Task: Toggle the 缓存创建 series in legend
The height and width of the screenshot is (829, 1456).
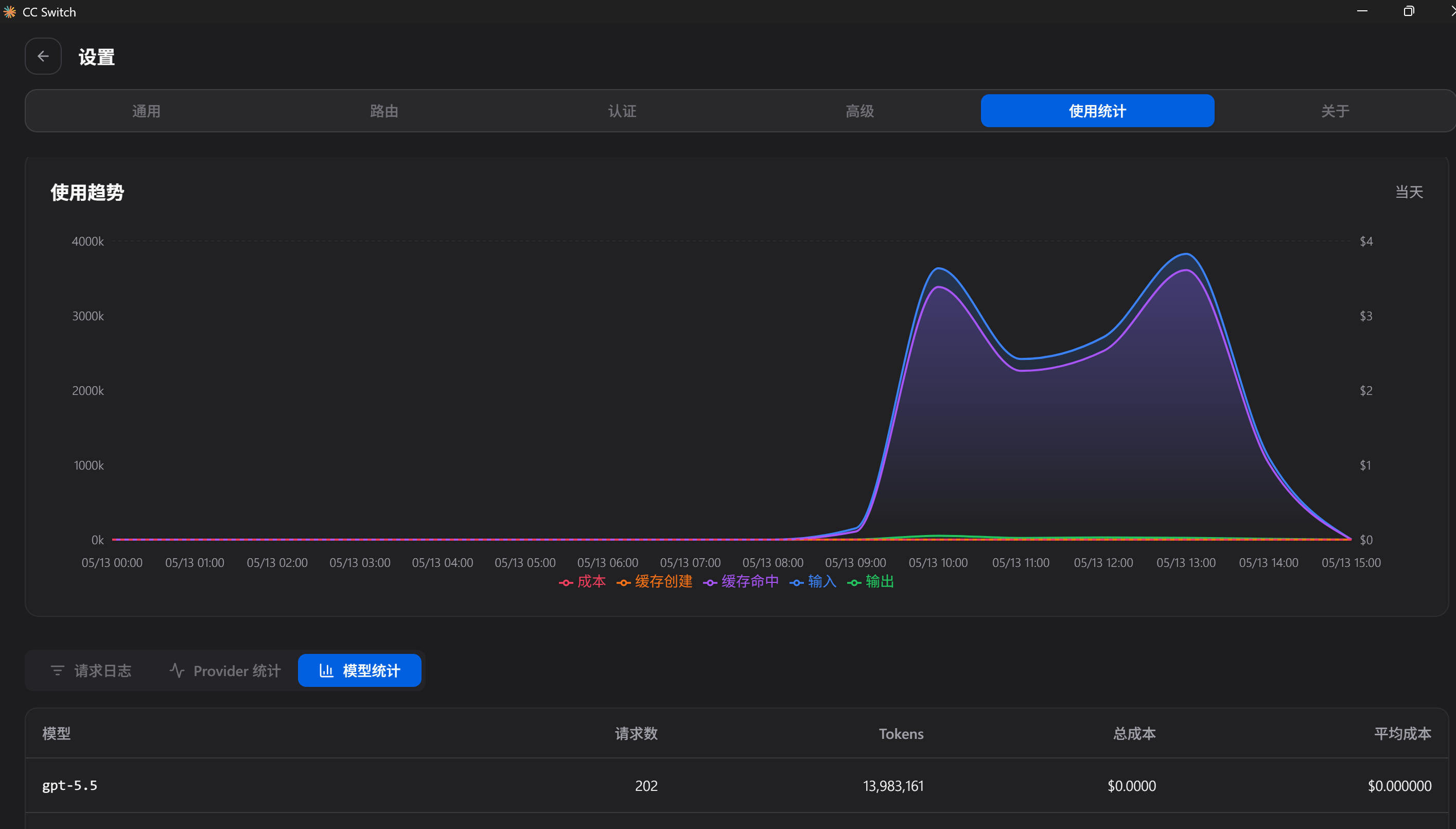Action: 654,582
